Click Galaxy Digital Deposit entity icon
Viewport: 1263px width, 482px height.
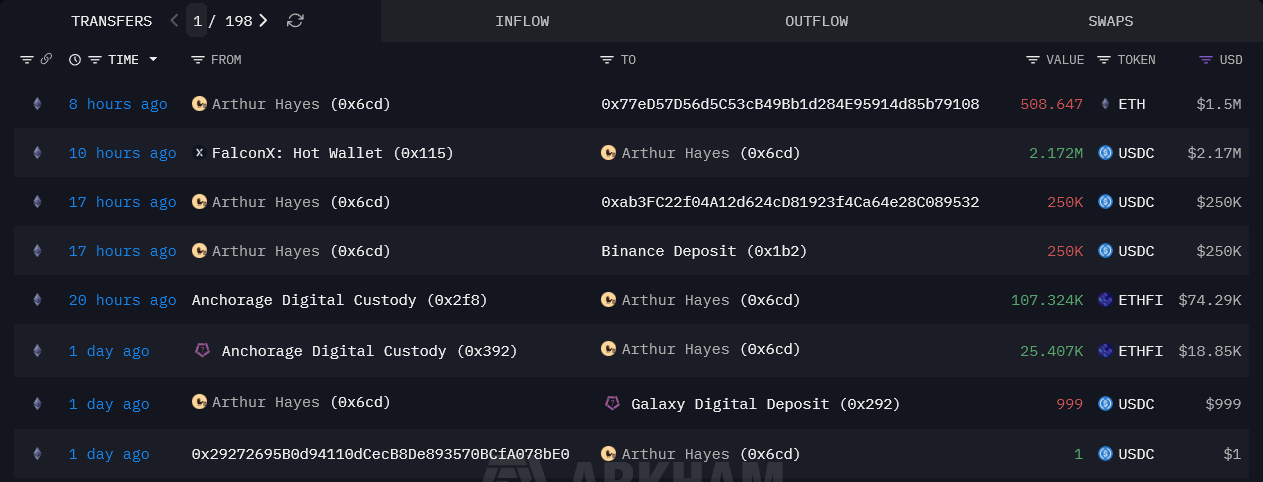pyautogui.click(x=612, y=403)
